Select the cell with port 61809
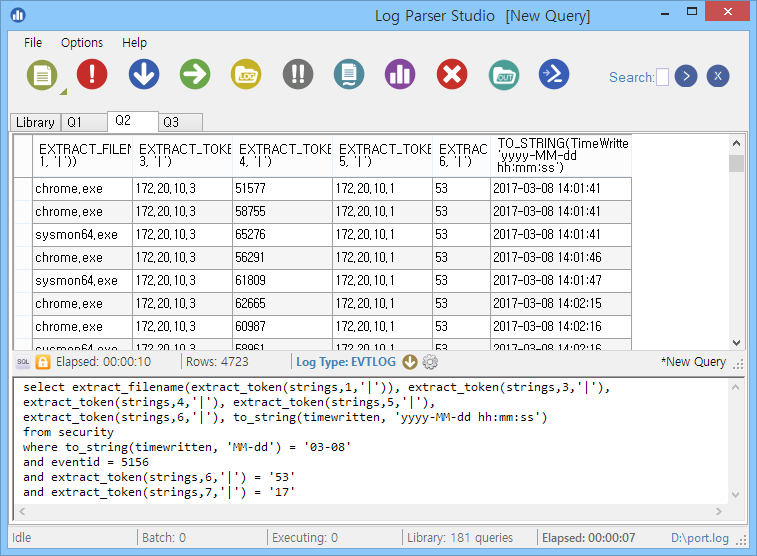This screenshot has height=556, width=757. click(282, 280)
